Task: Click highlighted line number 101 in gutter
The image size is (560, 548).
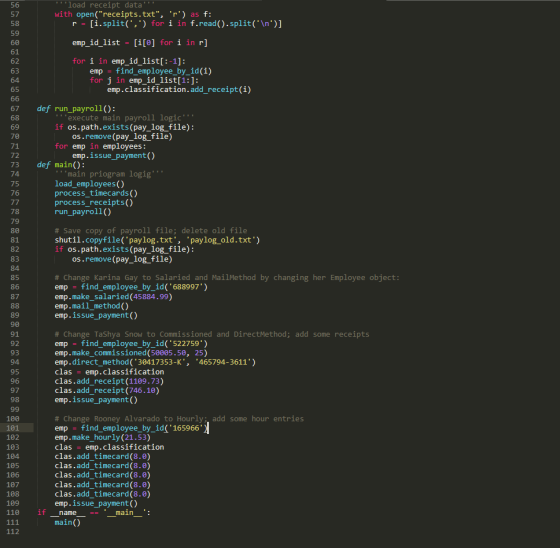Action: (x=12, y=428)
